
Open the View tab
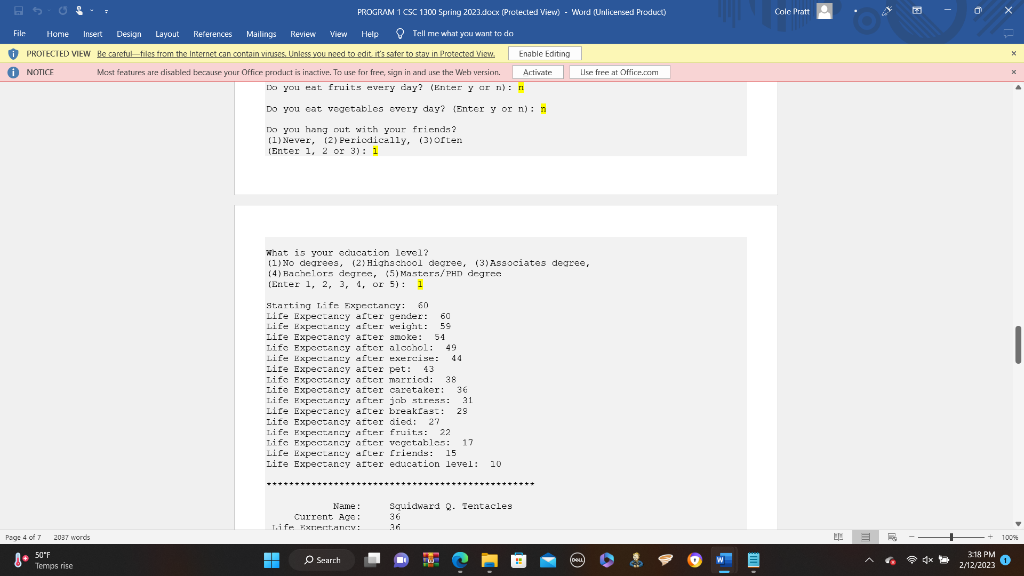(x=338, y=34)
